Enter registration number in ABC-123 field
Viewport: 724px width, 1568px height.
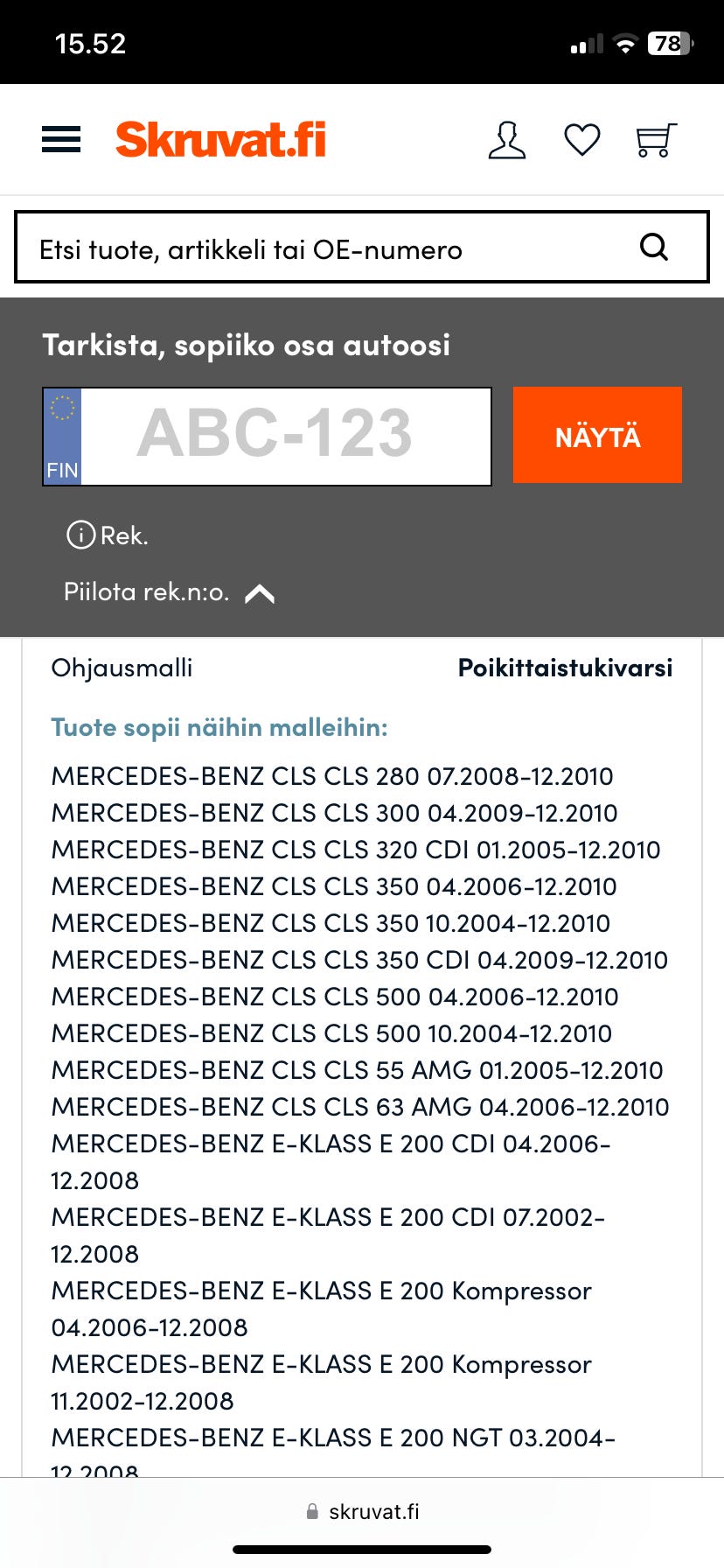pos(284,436)
